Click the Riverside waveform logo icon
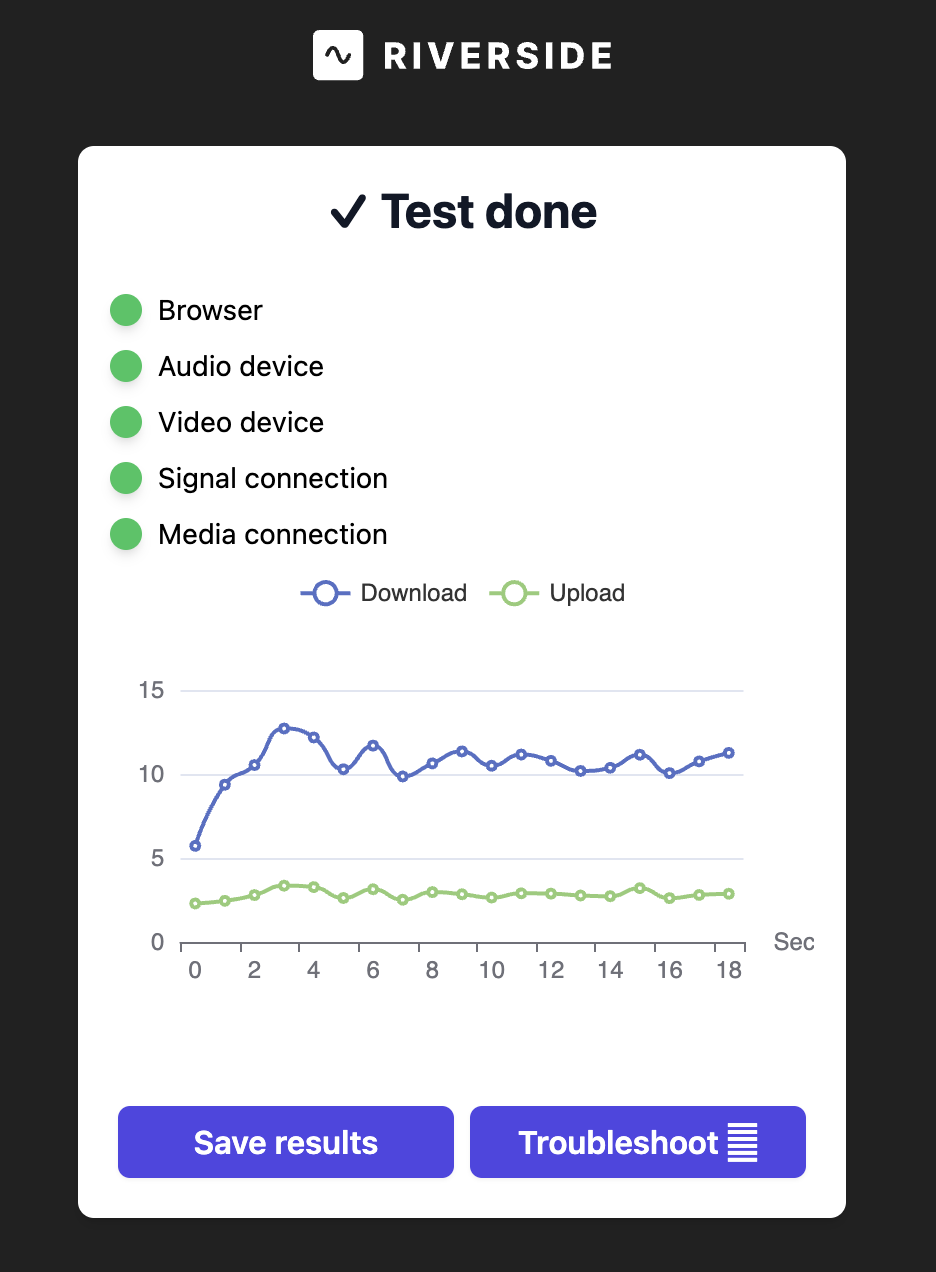 (x=338, y=55)
